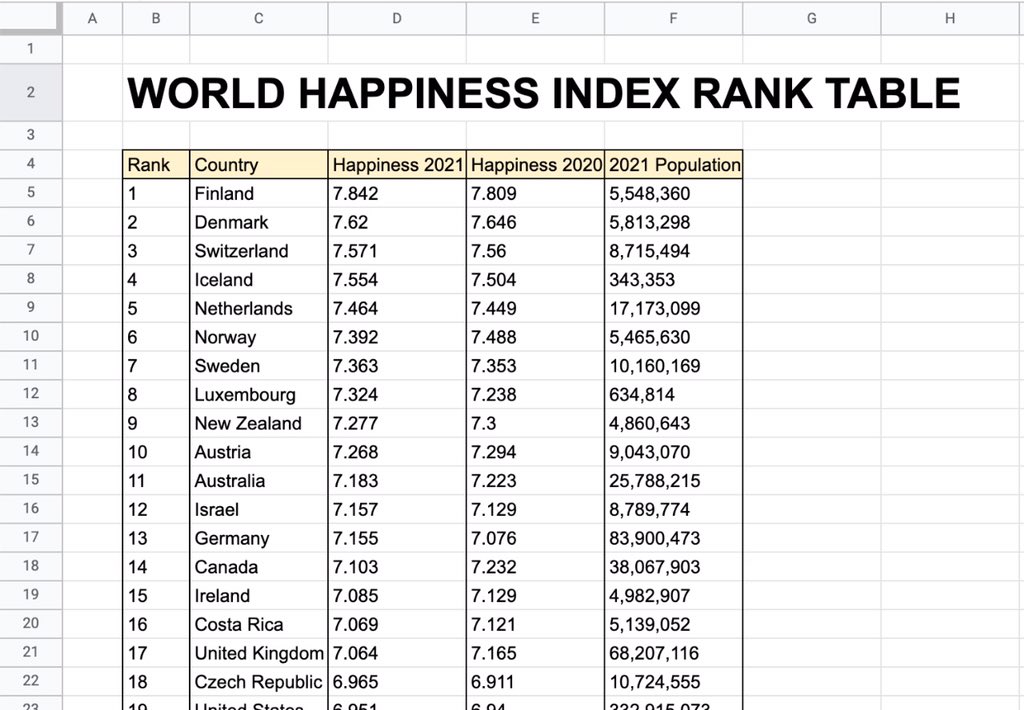This screenshot has width=1024, height=710.
Task: Select the Sweden cell
Action: point(259,366)
